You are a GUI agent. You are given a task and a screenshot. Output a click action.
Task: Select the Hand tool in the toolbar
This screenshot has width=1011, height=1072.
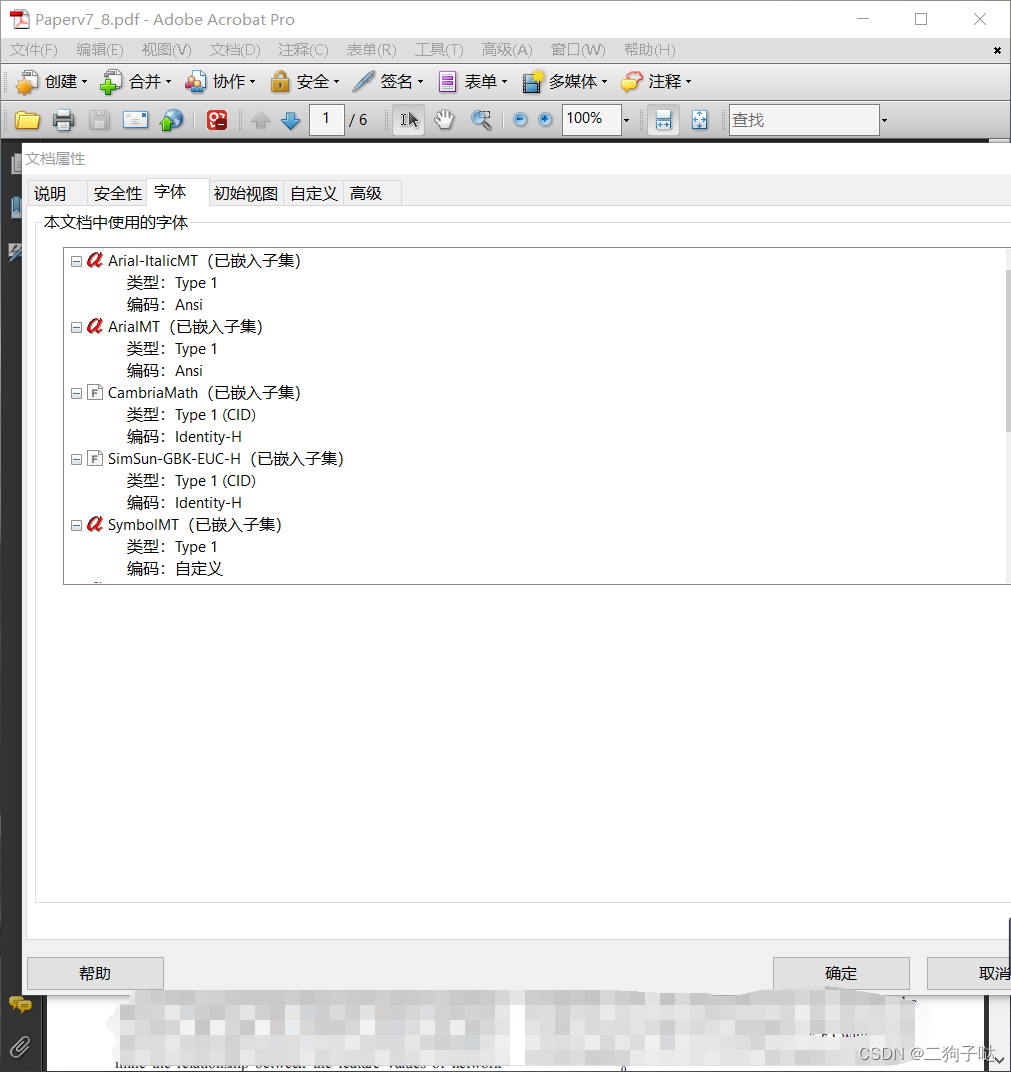444,119
